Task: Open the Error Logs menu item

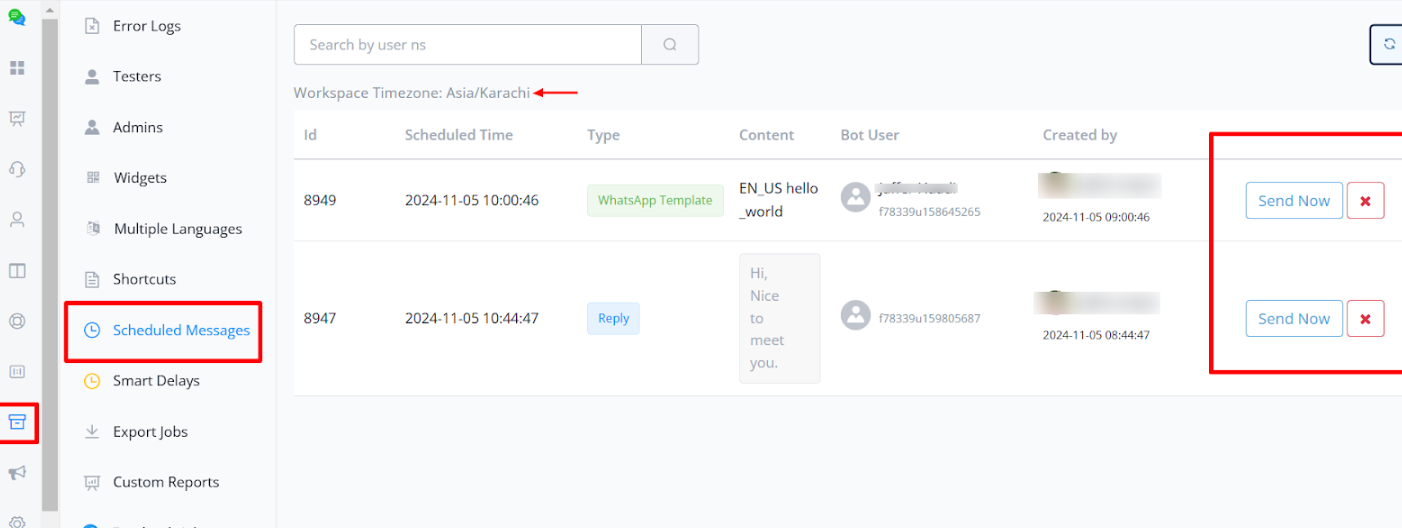Action: click(x=146, y=26)
